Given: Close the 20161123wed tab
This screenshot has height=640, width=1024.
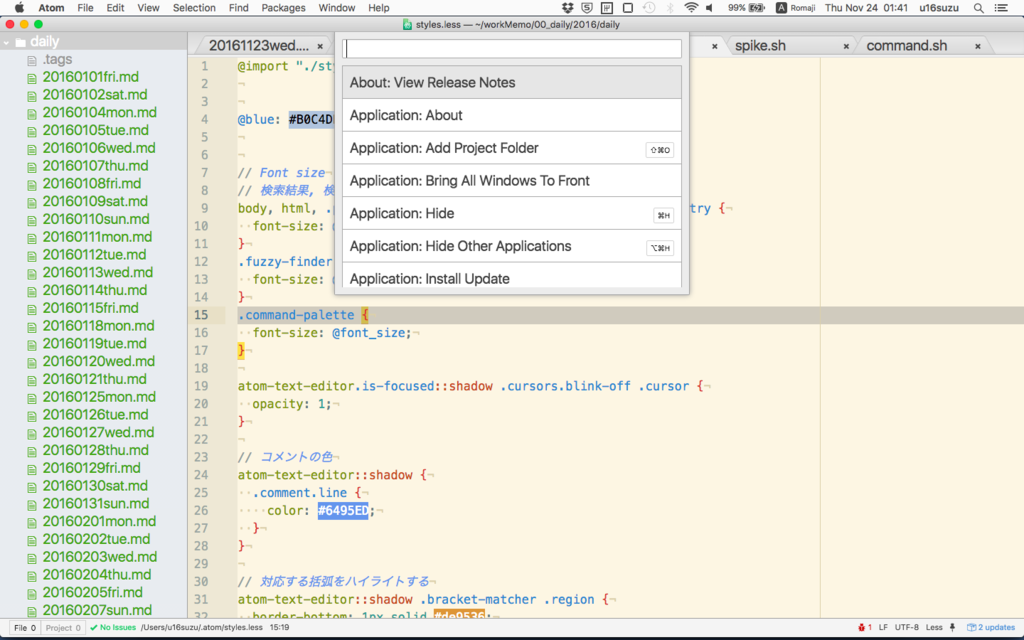Looking at the screenshot, I should click(320, 46).
